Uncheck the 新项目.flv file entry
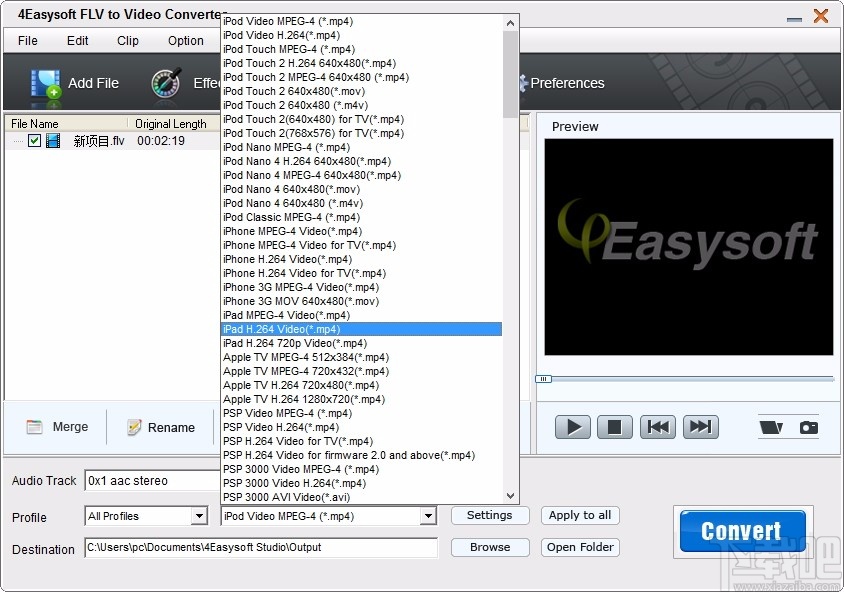 pos(34,140)
